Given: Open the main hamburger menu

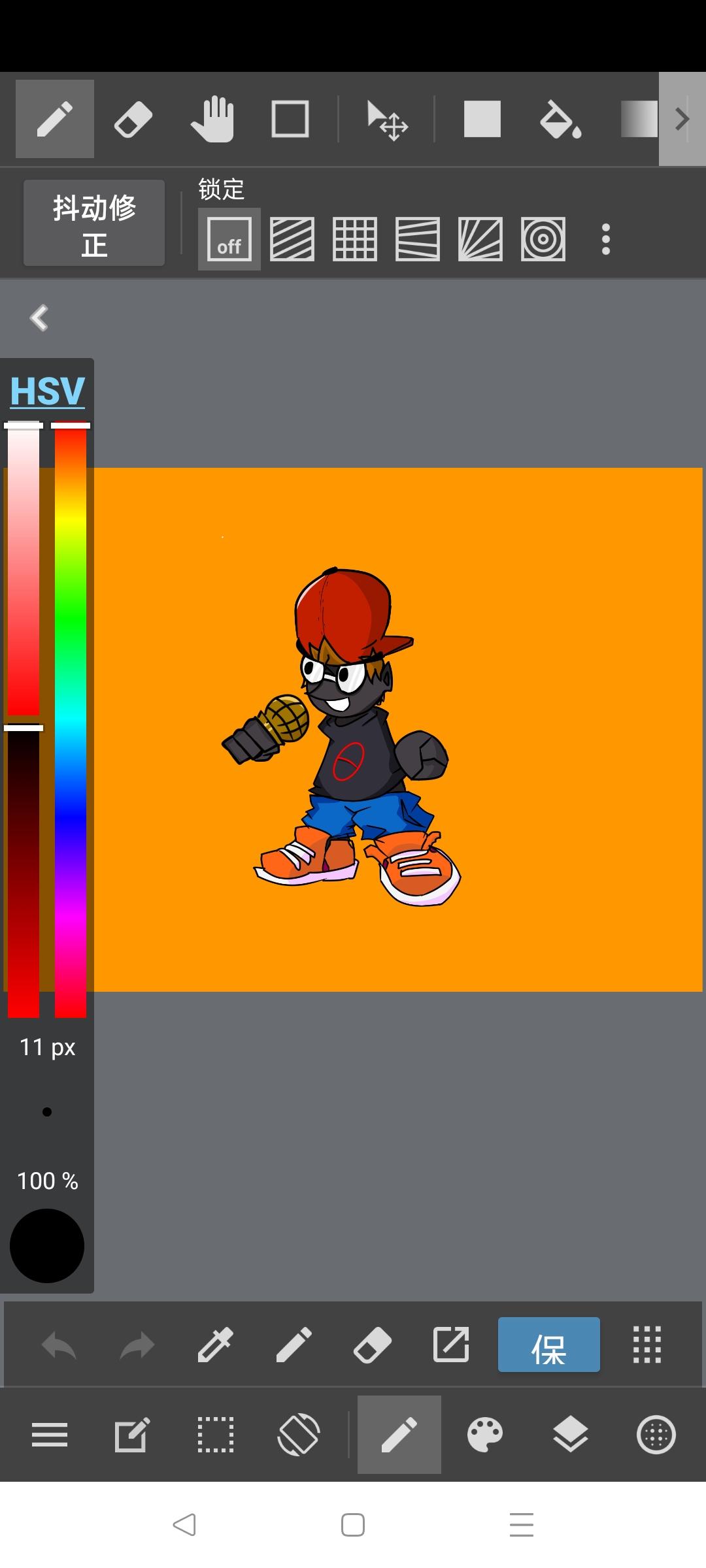Looking at the screenshot, I should pos(50,1435).
